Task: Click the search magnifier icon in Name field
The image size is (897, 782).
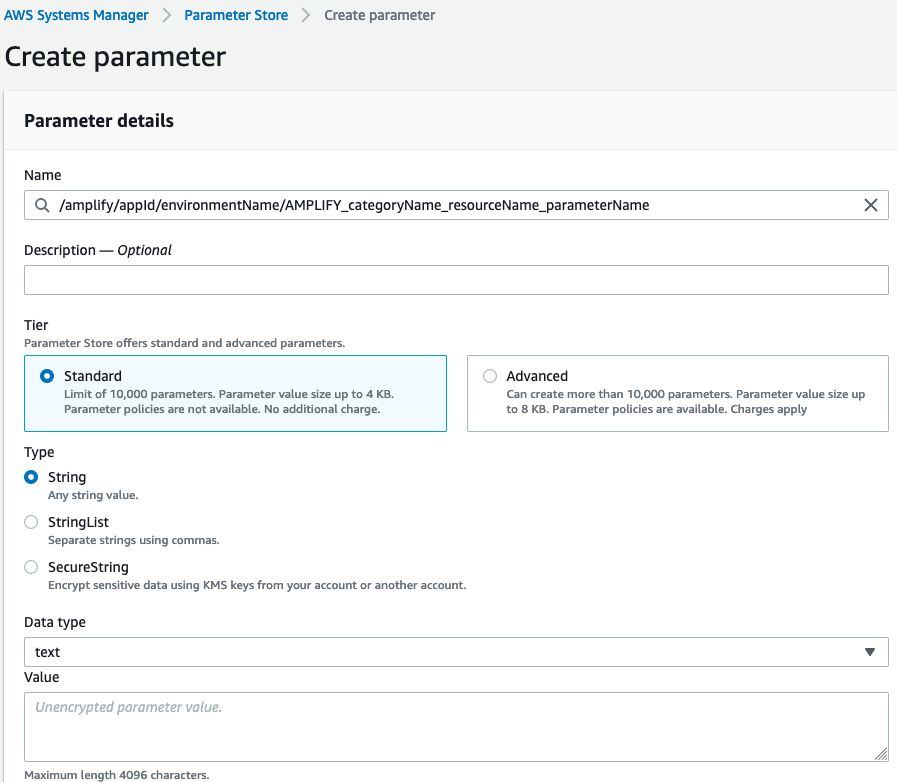Action: click(42, 205)
